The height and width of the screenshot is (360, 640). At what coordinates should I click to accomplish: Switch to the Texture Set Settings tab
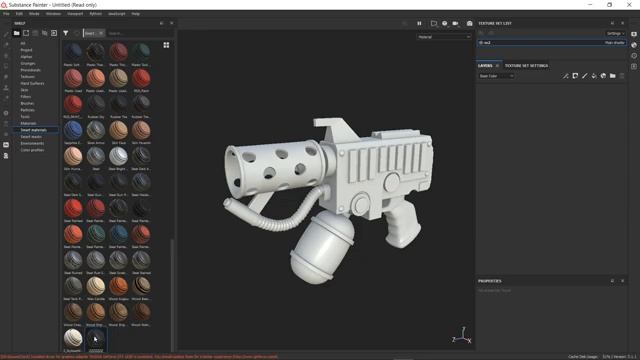(x=526, y=66)
